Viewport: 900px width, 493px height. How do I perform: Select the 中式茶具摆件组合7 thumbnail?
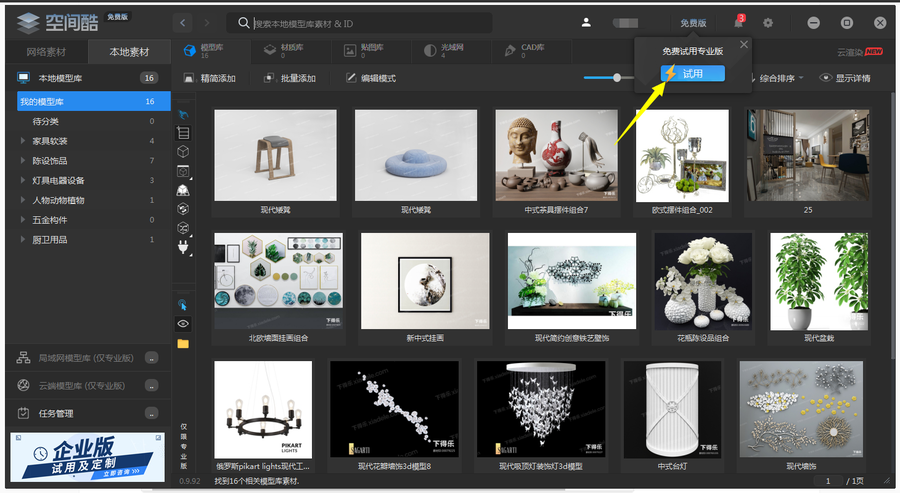pos(556,156)
